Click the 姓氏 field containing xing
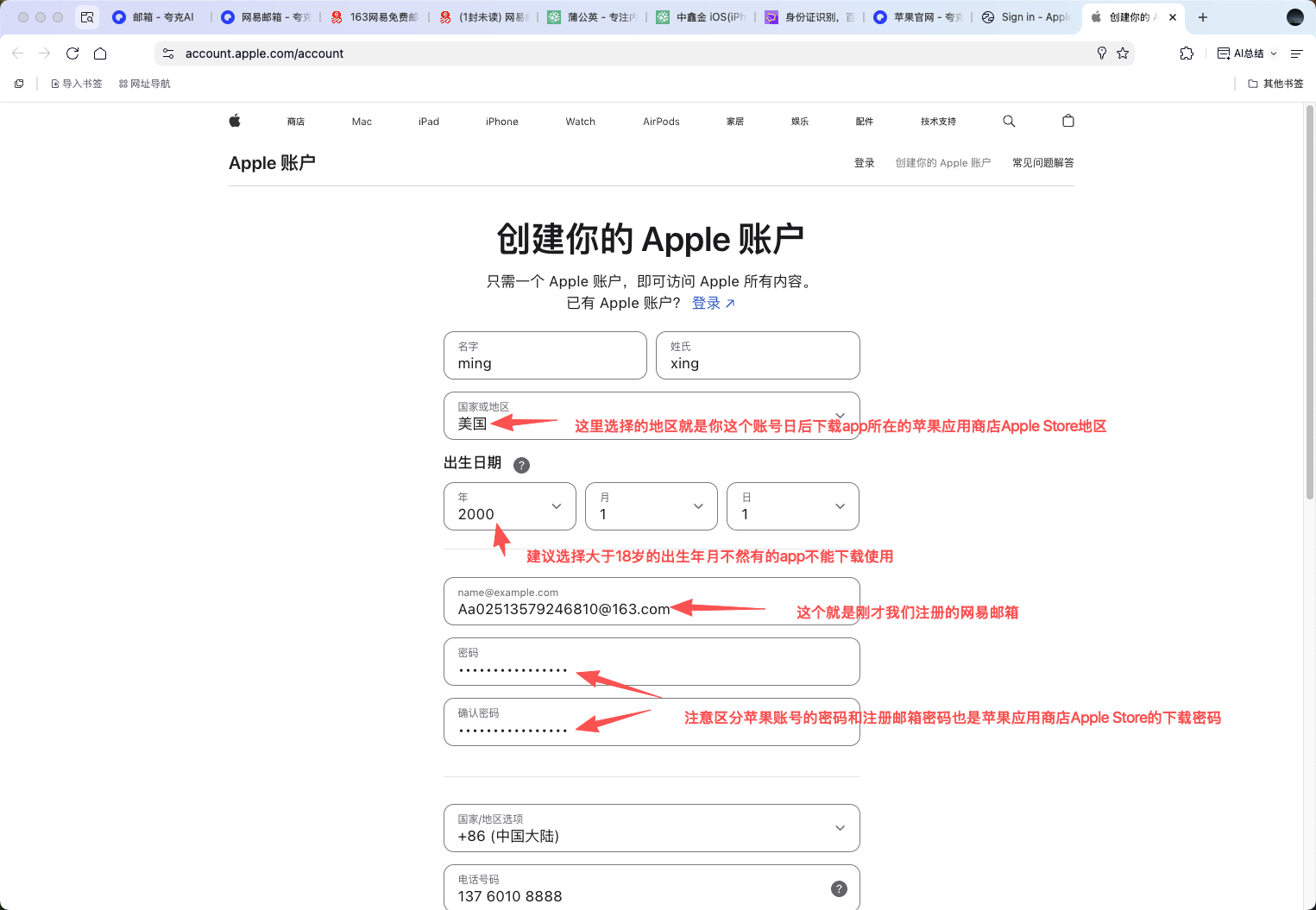Viewport: 1316px width, 910px height. click(x=758, y=355)
